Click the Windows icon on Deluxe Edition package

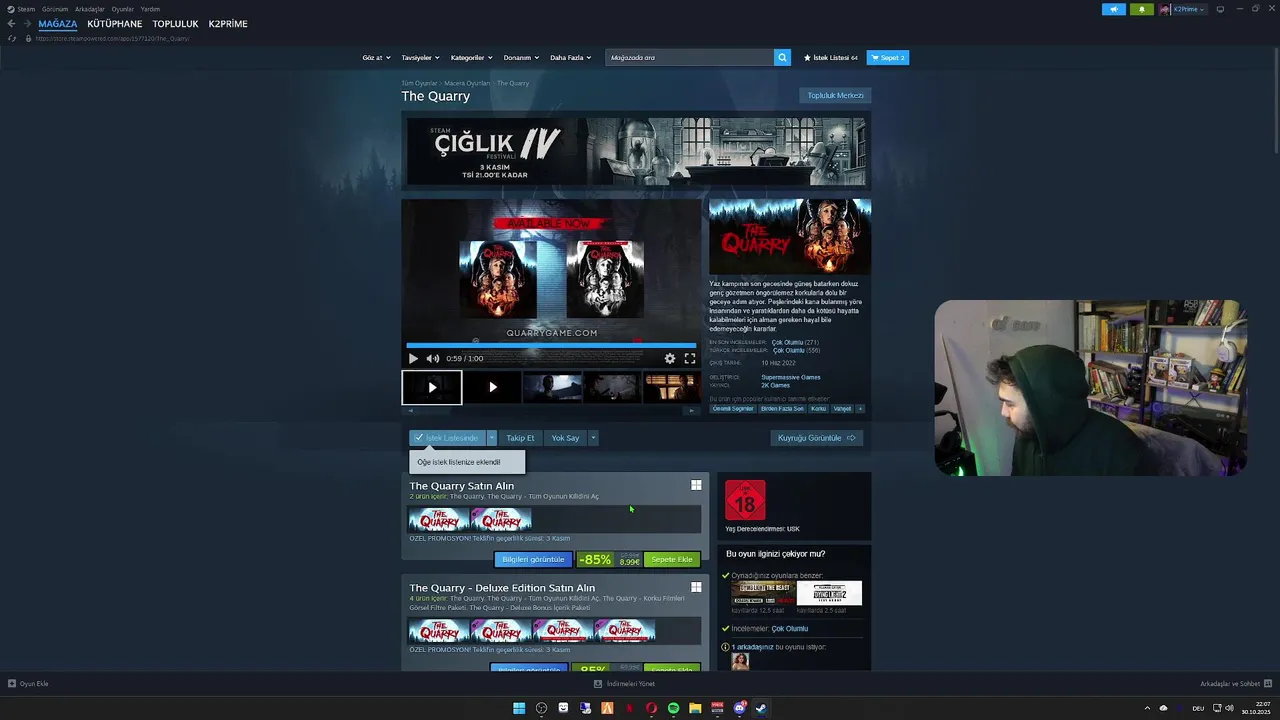[x=696, y=587]
